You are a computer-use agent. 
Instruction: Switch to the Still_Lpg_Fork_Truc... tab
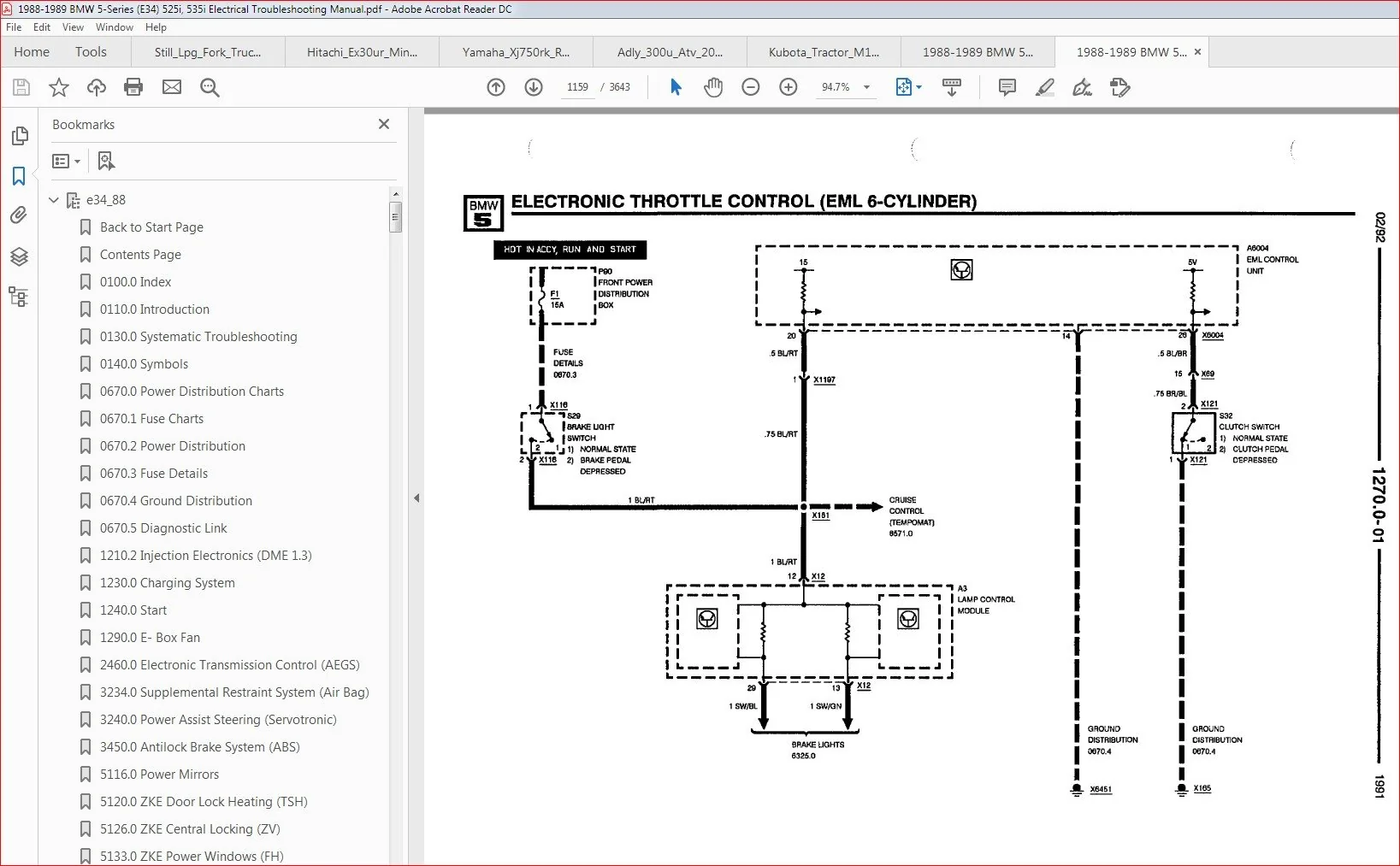208,52
